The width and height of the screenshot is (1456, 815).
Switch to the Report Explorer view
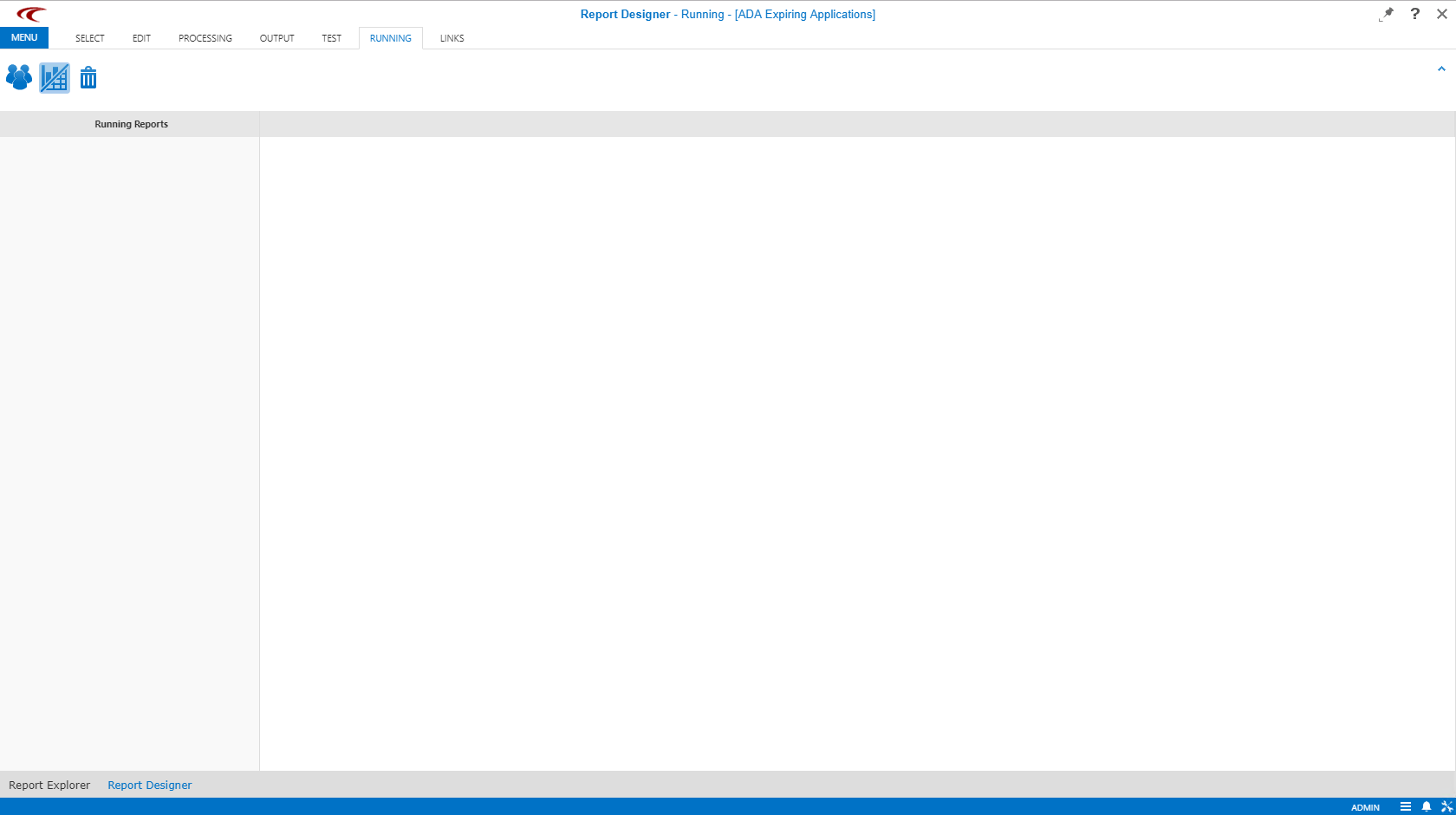(x=49, y=785)
